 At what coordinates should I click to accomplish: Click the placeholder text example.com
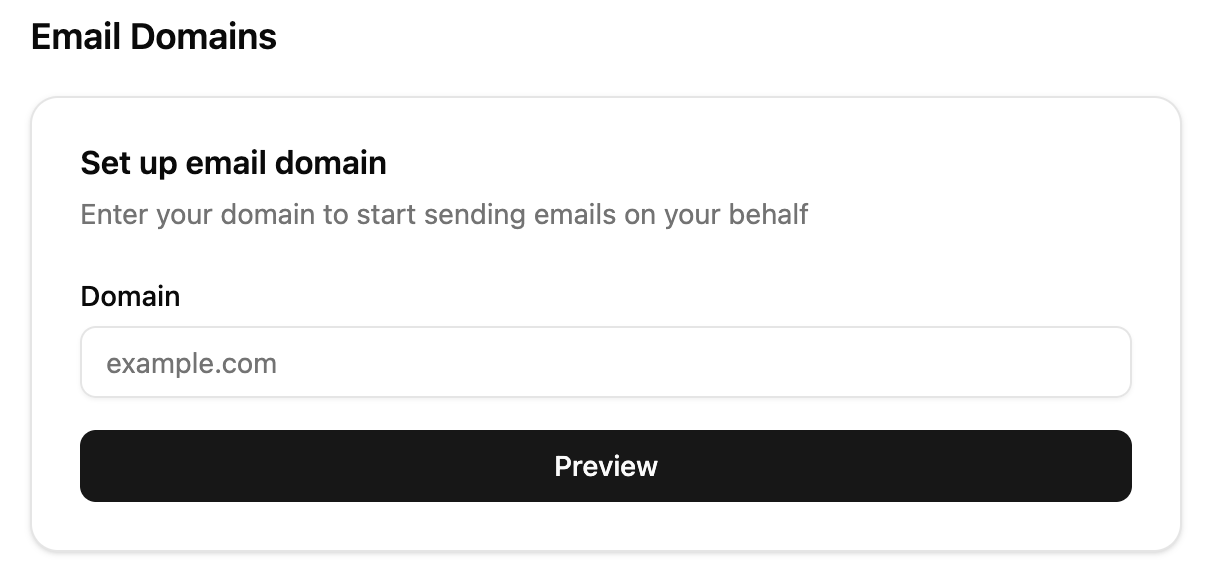tap(192, 362)
